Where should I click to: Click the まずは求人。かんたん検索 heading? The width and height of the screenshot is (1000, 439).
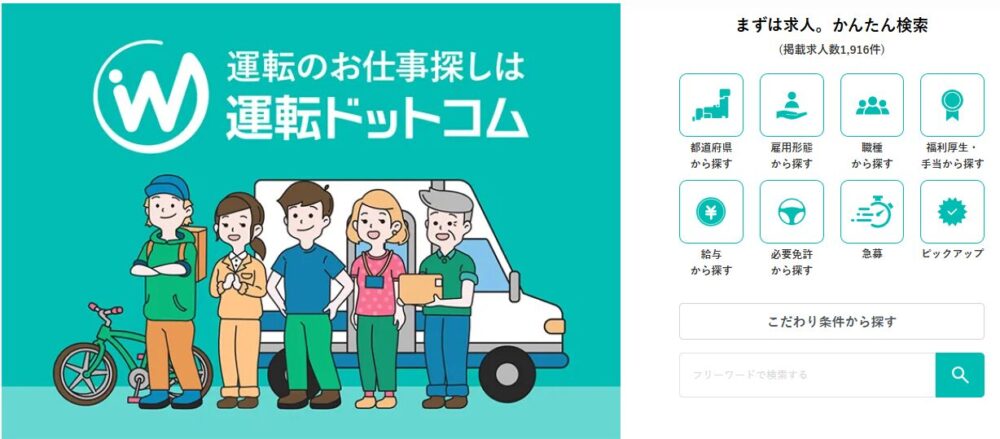tap(832, 26)
